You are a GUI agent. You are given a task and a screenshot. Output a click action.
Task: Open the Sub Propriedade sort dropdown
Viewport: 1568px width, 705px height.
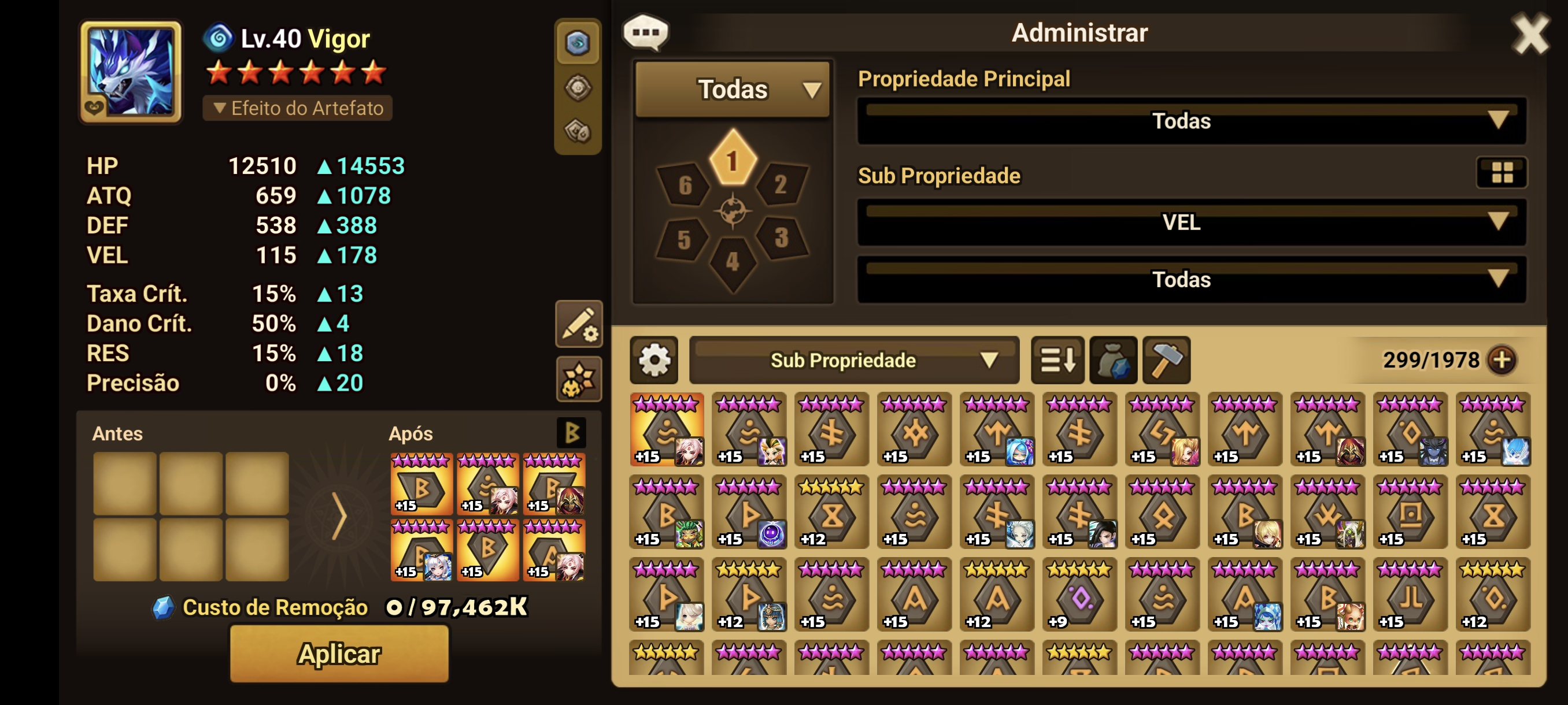pyautogui.click(x=854, y=360)
